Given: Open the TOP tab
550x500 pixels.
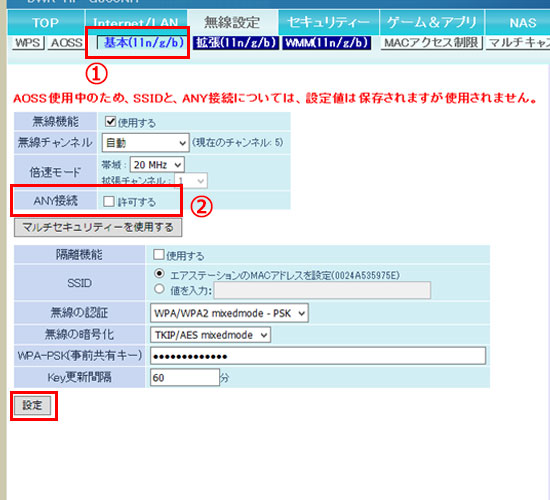Looking at the screenshot, I should coord(46,22).
